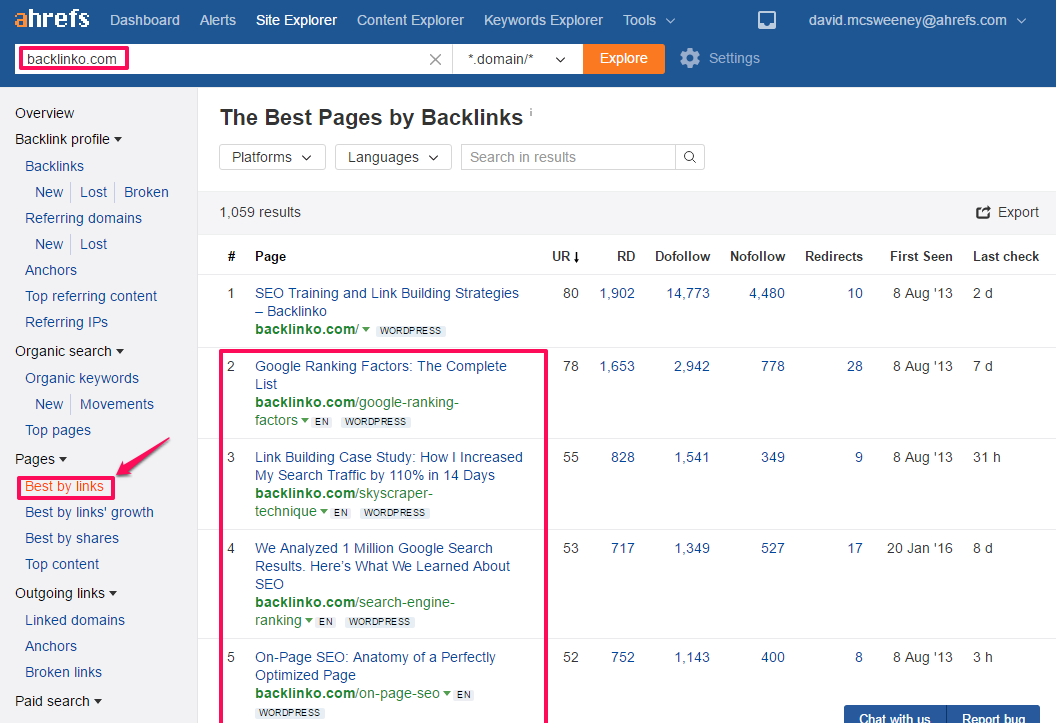Sort by Dofollow column header

coord(682,256)
